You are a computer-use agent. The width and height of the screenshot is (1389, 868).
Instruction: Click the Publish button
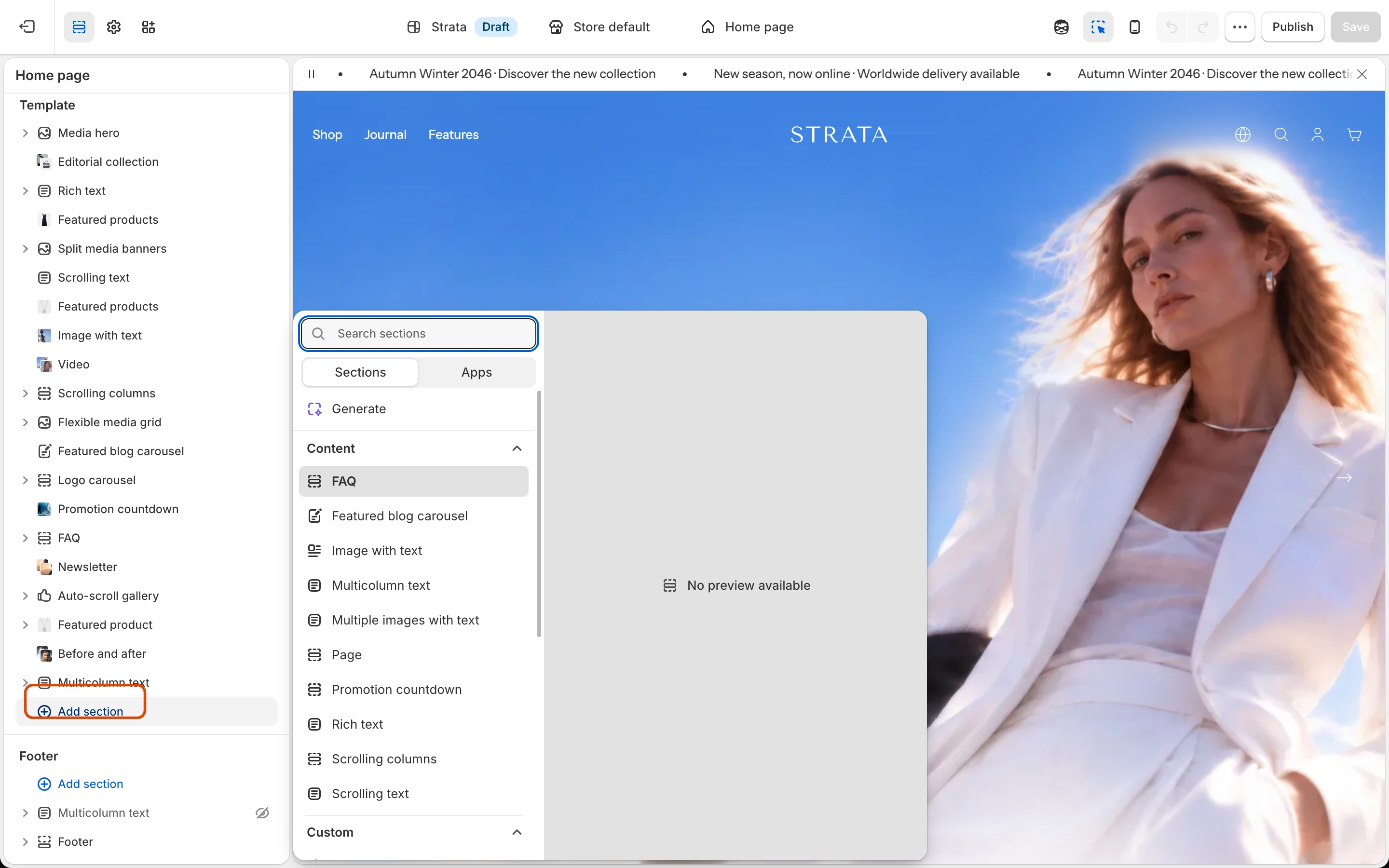click(x=1292, y=27)
